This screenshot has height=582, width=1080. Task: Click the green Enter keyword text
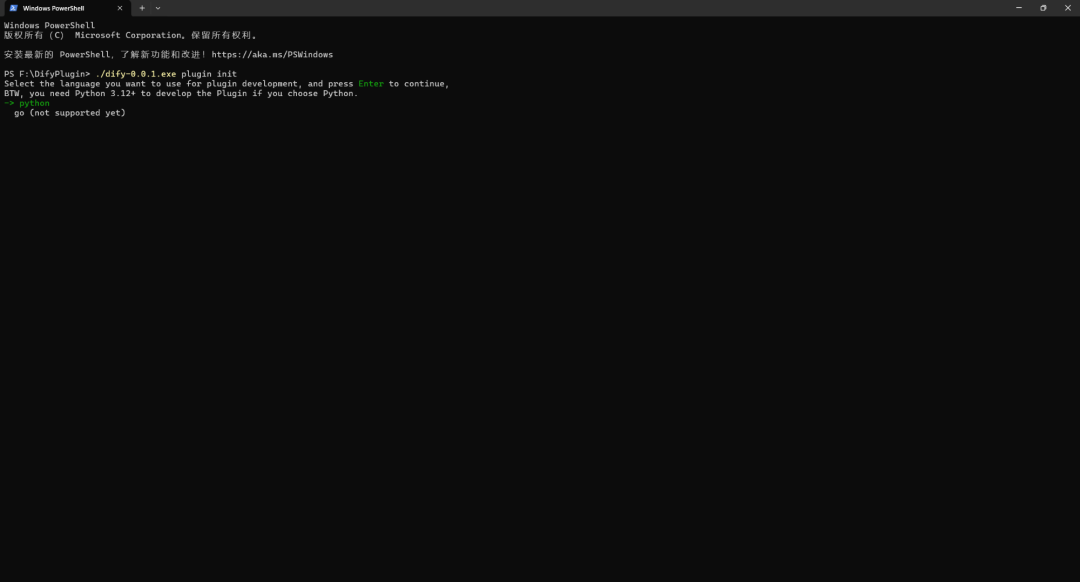371,83
